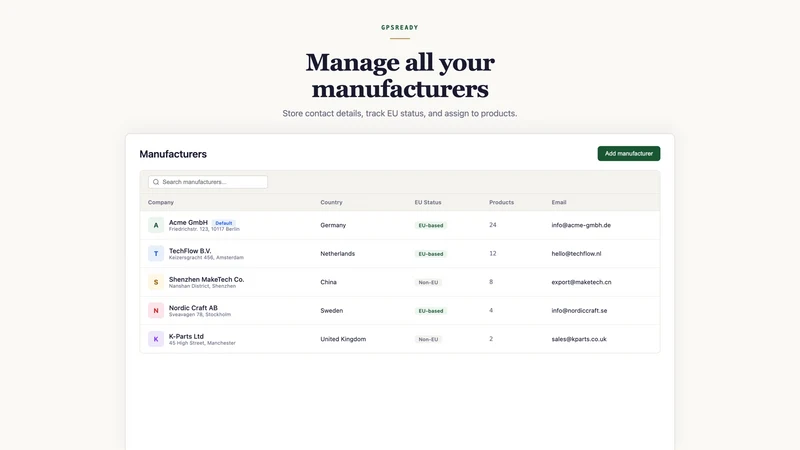Click the Nanshan District, Shenzhen address
Image resolution: width=800 pixels, height=450 pixels.
202,286
